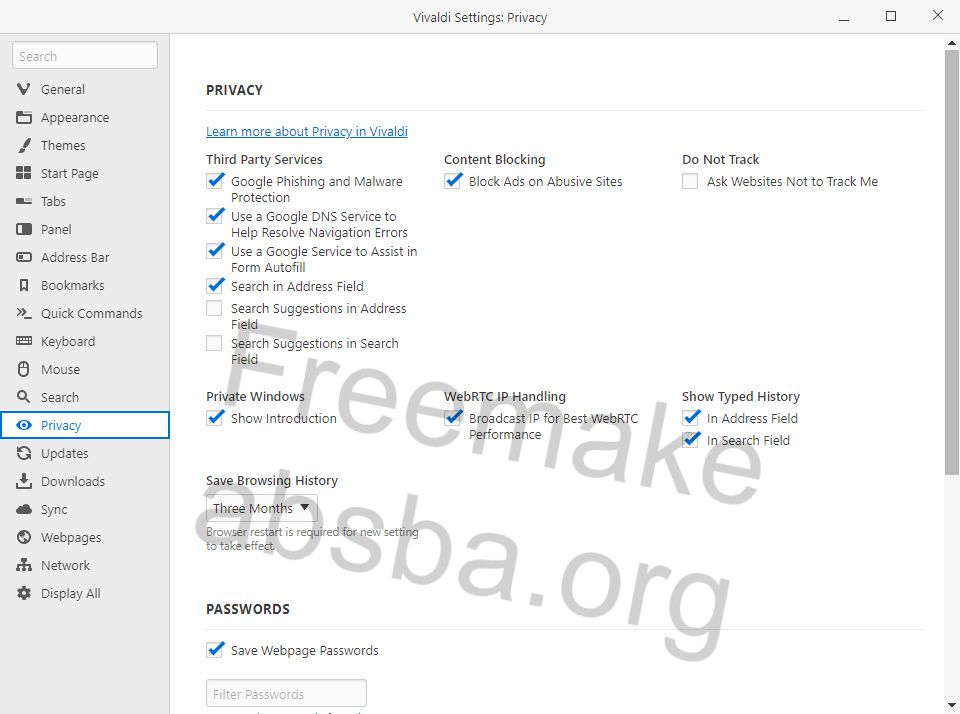Uncheck Google Phishing and Malware Protection
Image resolution: width=960 pixels, height=714 pixels.
[x=215, y=181]
